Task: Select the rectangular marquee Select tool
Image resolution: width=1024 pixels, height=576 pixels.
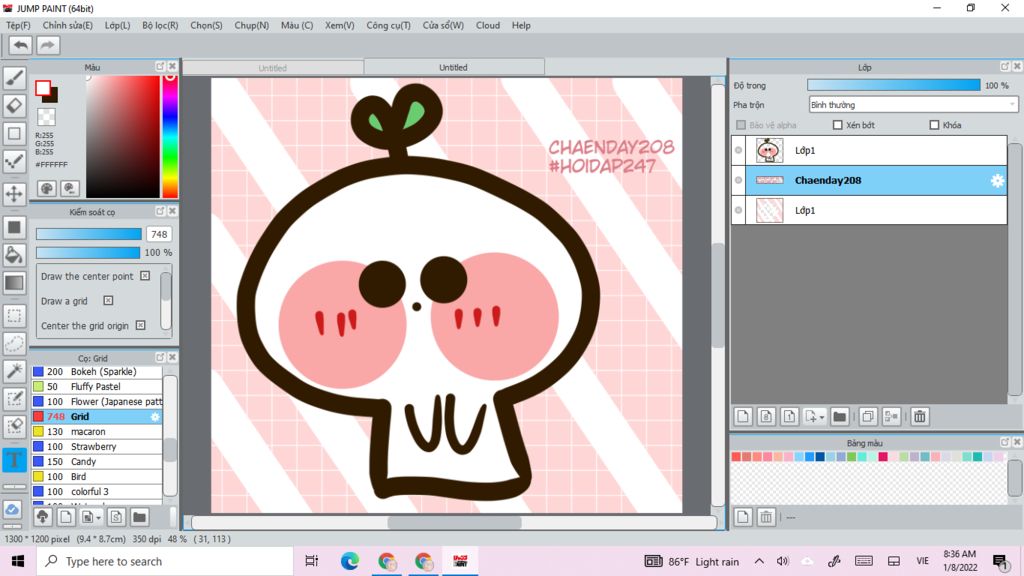Action: click(x=14, y=315)
